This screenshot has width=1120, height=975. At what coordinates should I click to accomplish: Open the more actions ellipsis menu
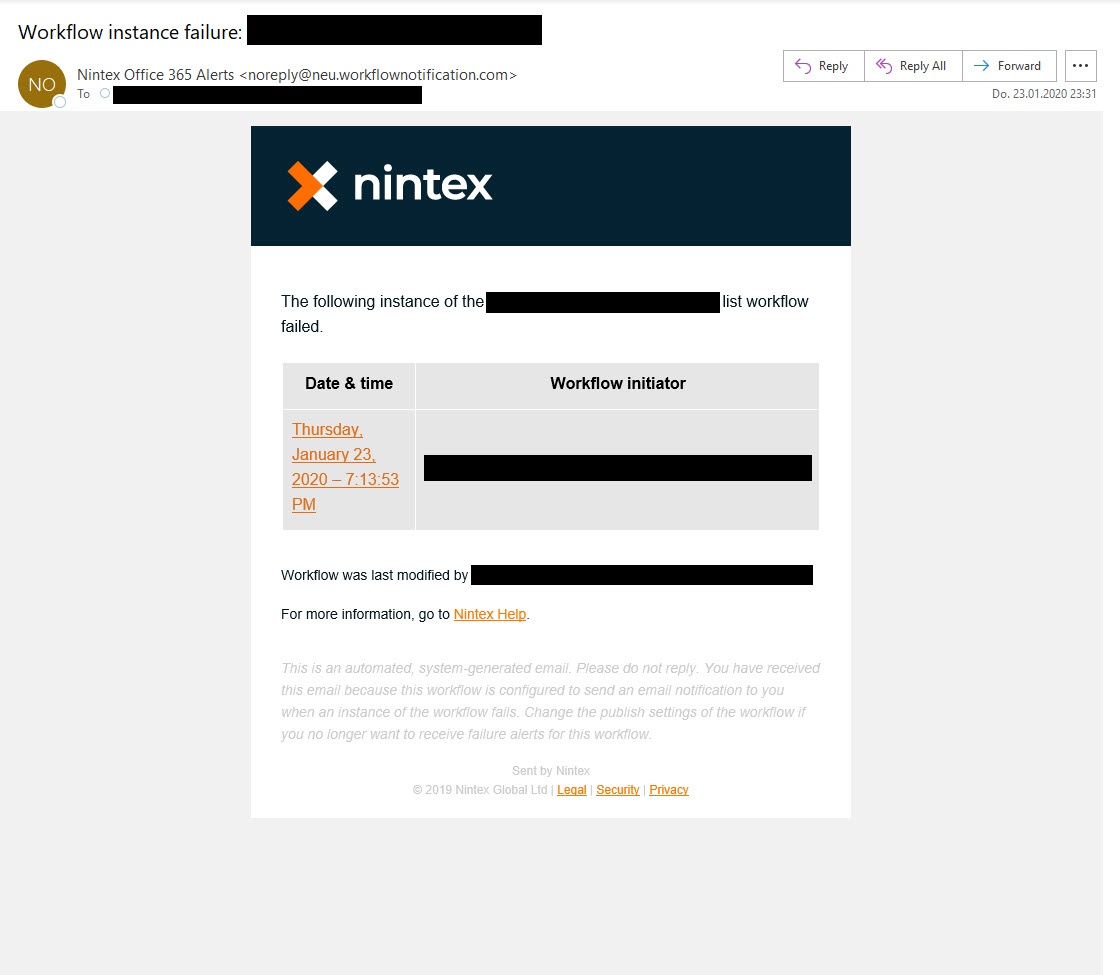coord(1081,66)
